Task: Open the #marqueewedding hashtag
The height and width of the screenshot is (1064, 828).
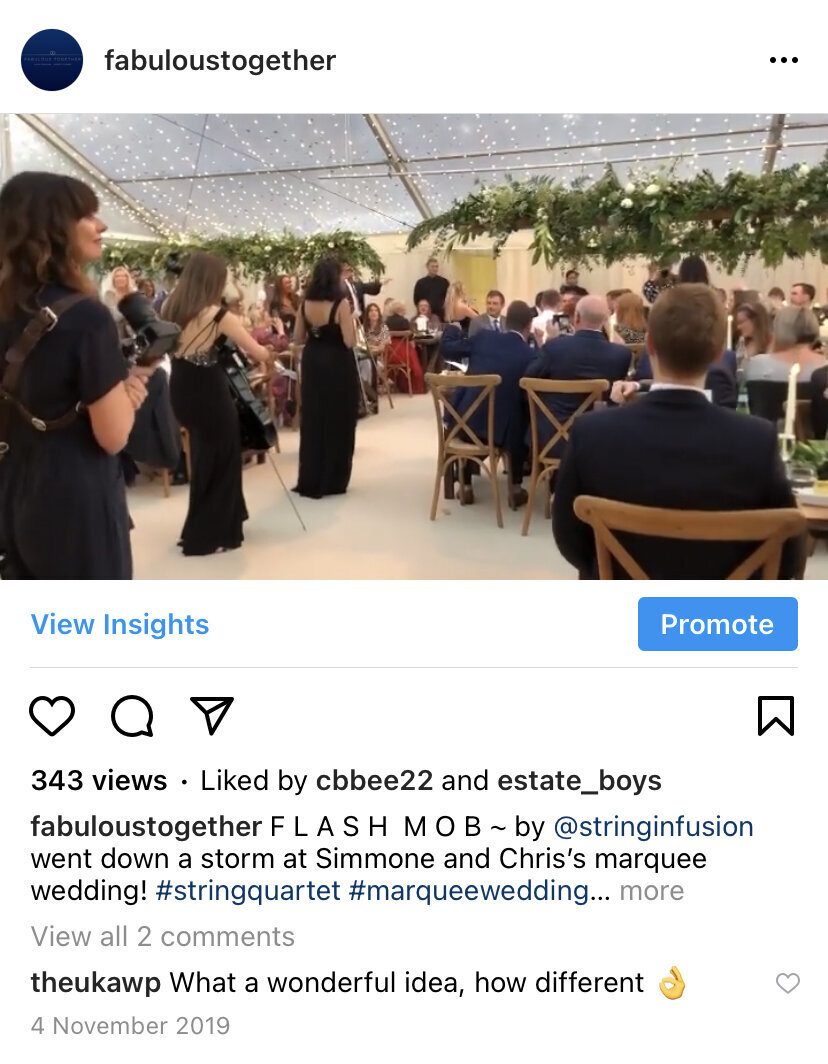Action: point(468,891)
